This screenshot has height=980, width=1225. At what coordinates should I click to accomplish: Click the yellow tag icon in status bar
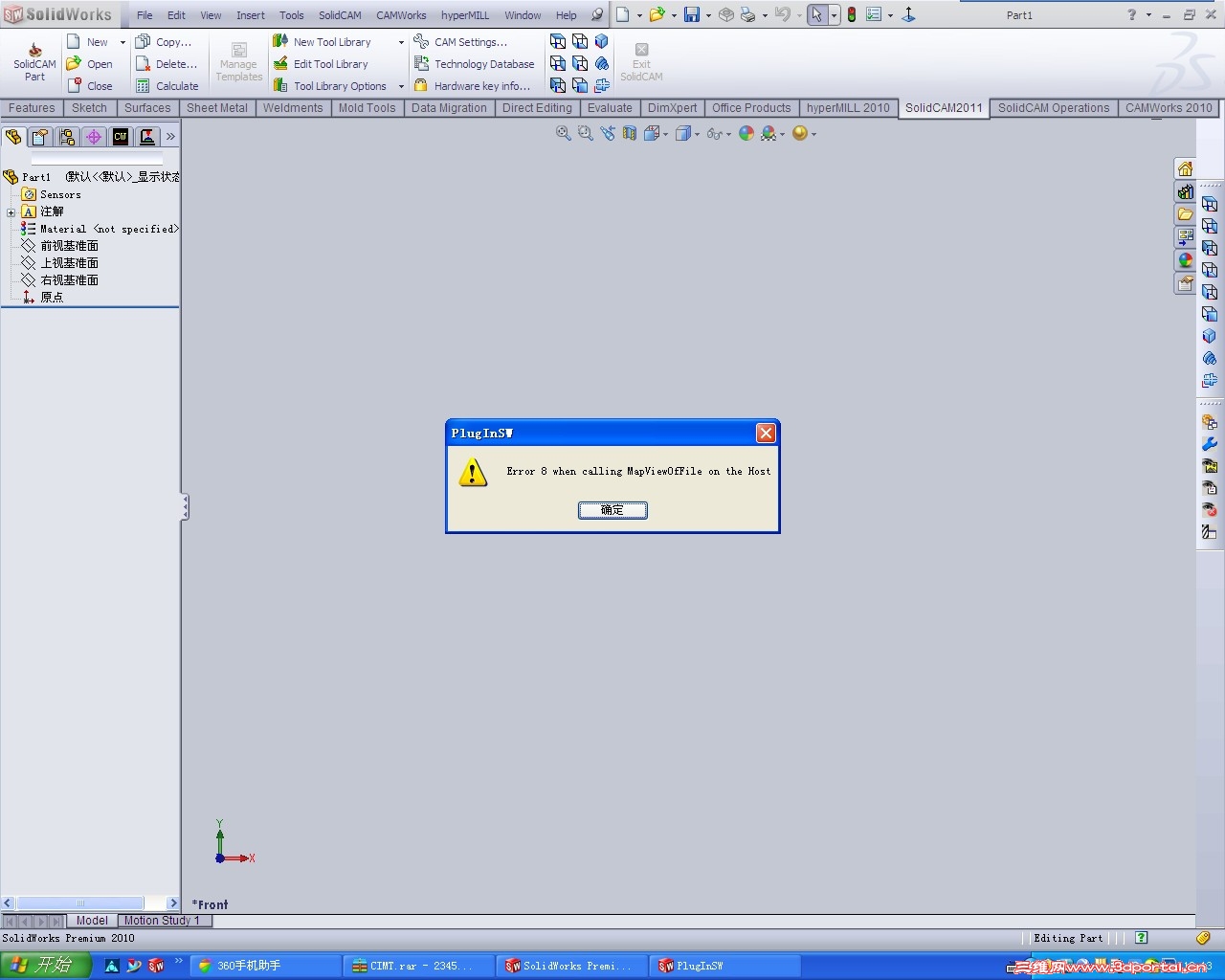pyautogui.click(x=1203, y=938)
